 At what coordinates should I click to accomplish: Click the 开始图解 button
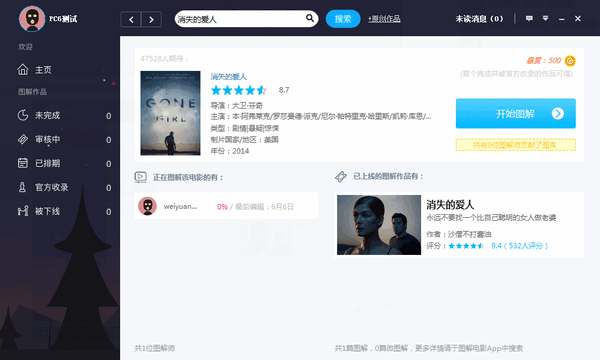click(515, 114)
